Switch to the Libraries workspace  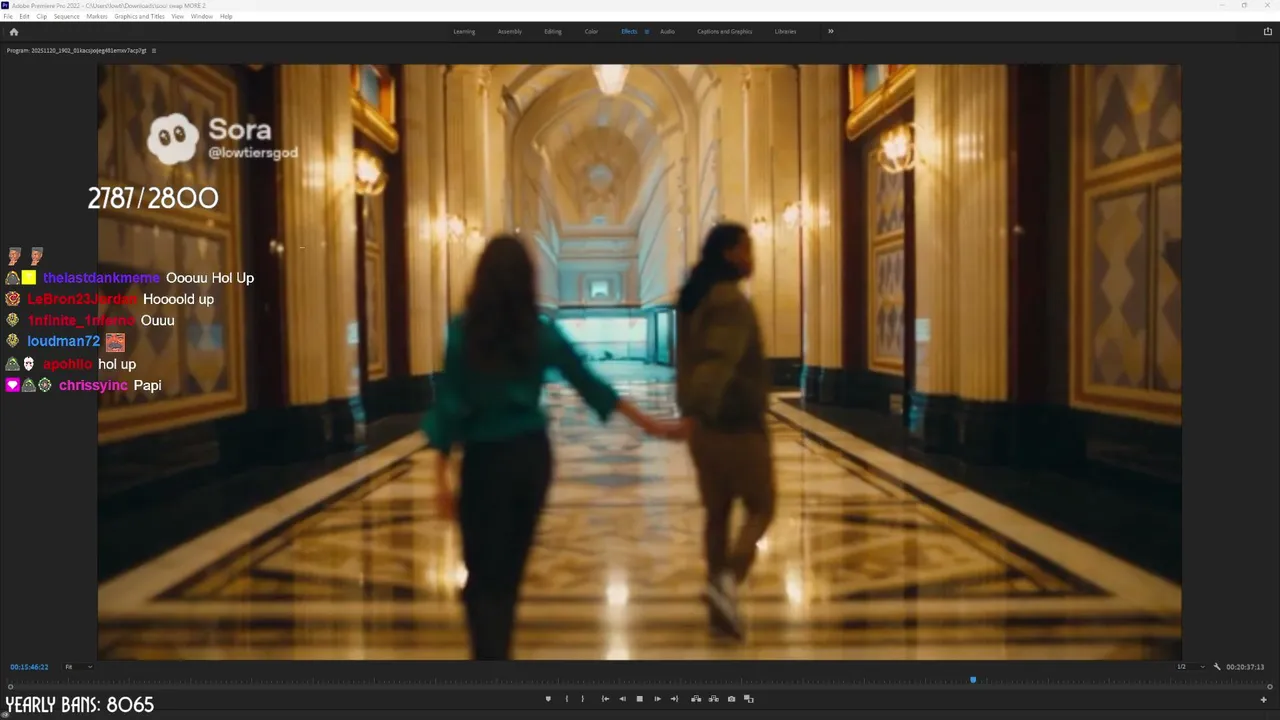click(x=786, y=31)
